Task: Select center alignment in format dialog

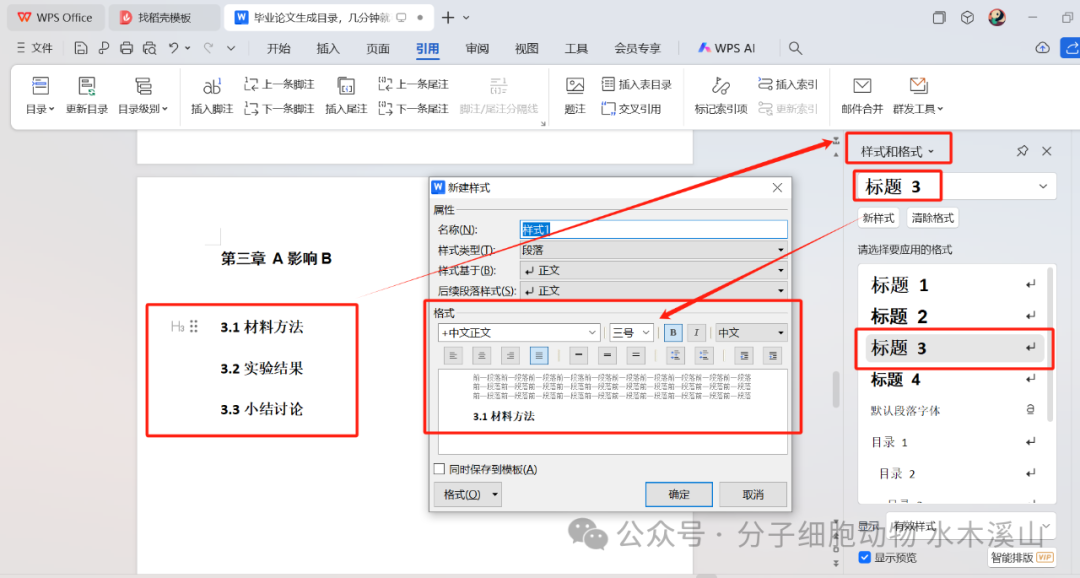Action: (x=481, y=355)
